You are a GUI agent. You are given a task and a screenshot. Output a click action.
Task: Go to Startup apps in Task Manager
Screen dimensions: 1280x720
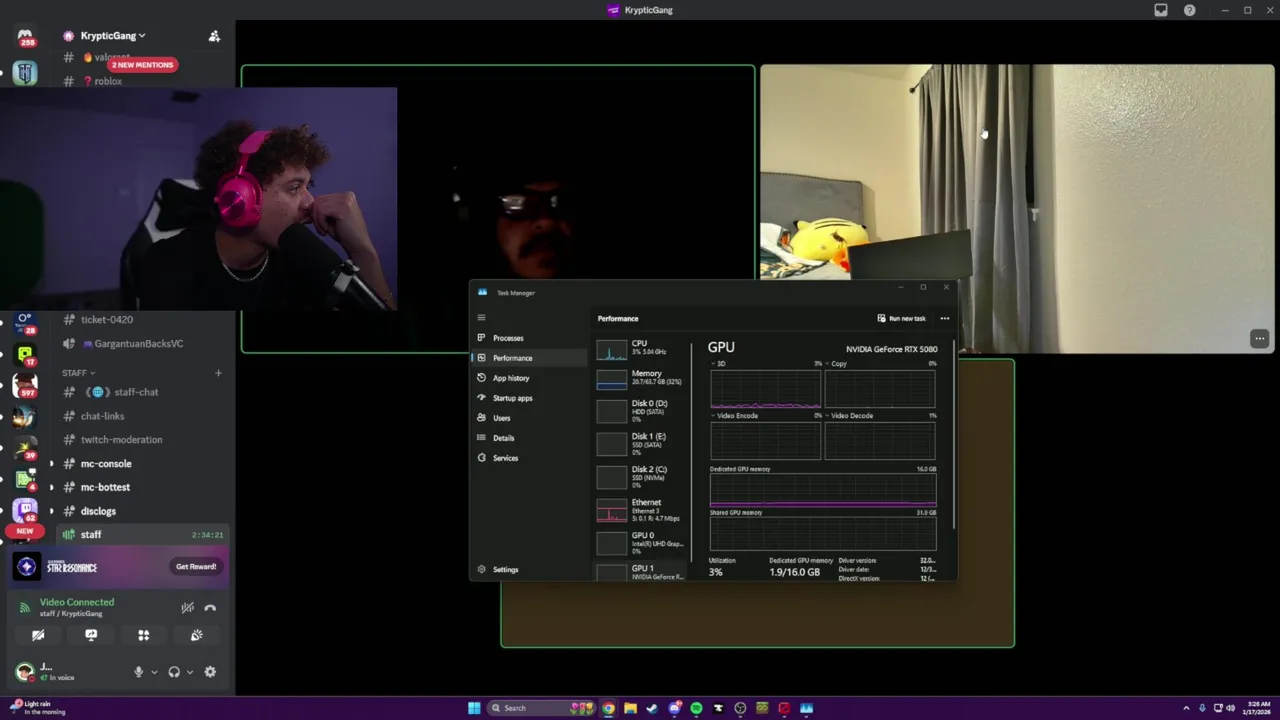tap(530, 398)
